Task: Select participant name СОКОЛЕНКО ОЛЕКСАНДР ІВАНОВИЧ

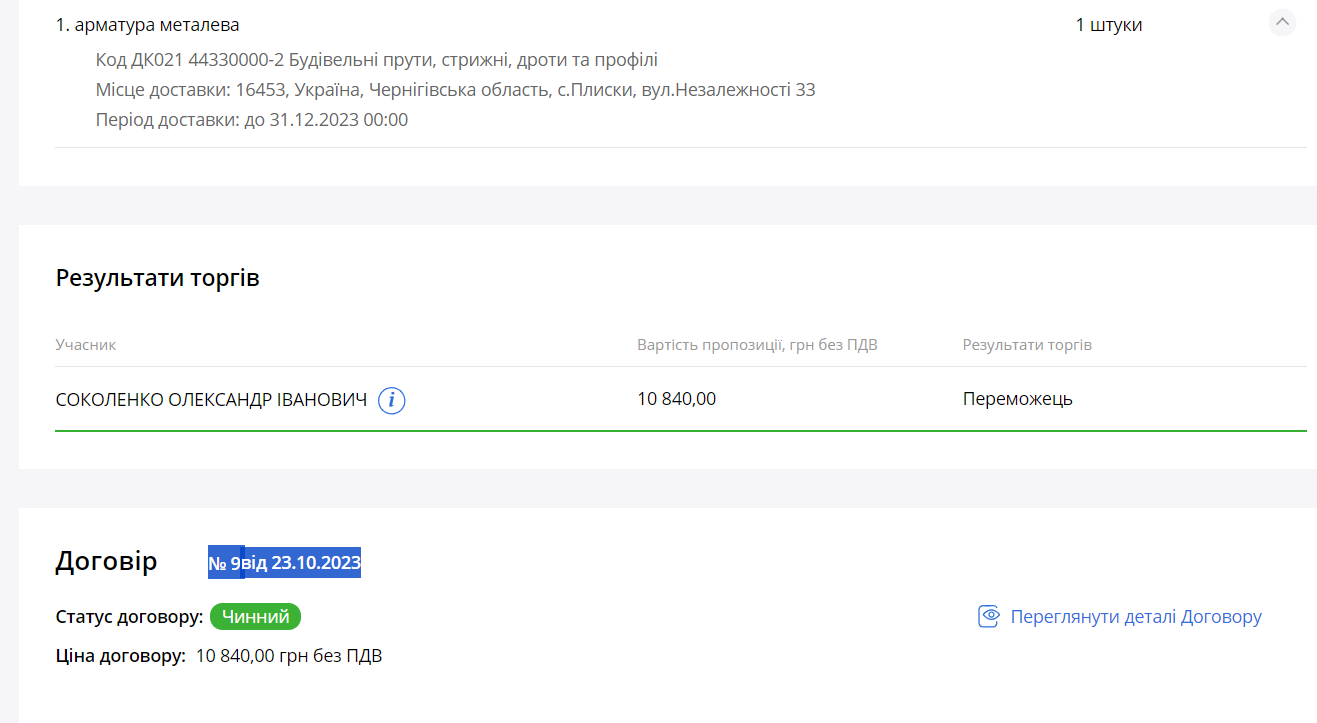Action: point(211,400)
